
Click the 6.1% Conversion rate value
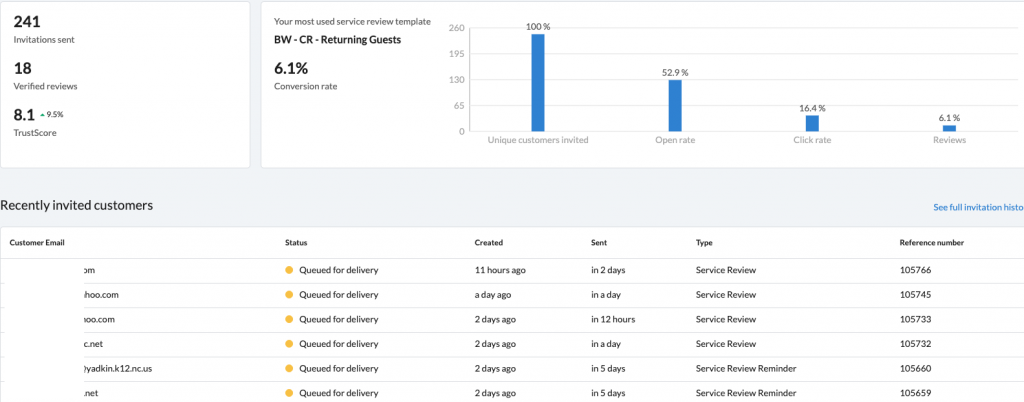291,68
